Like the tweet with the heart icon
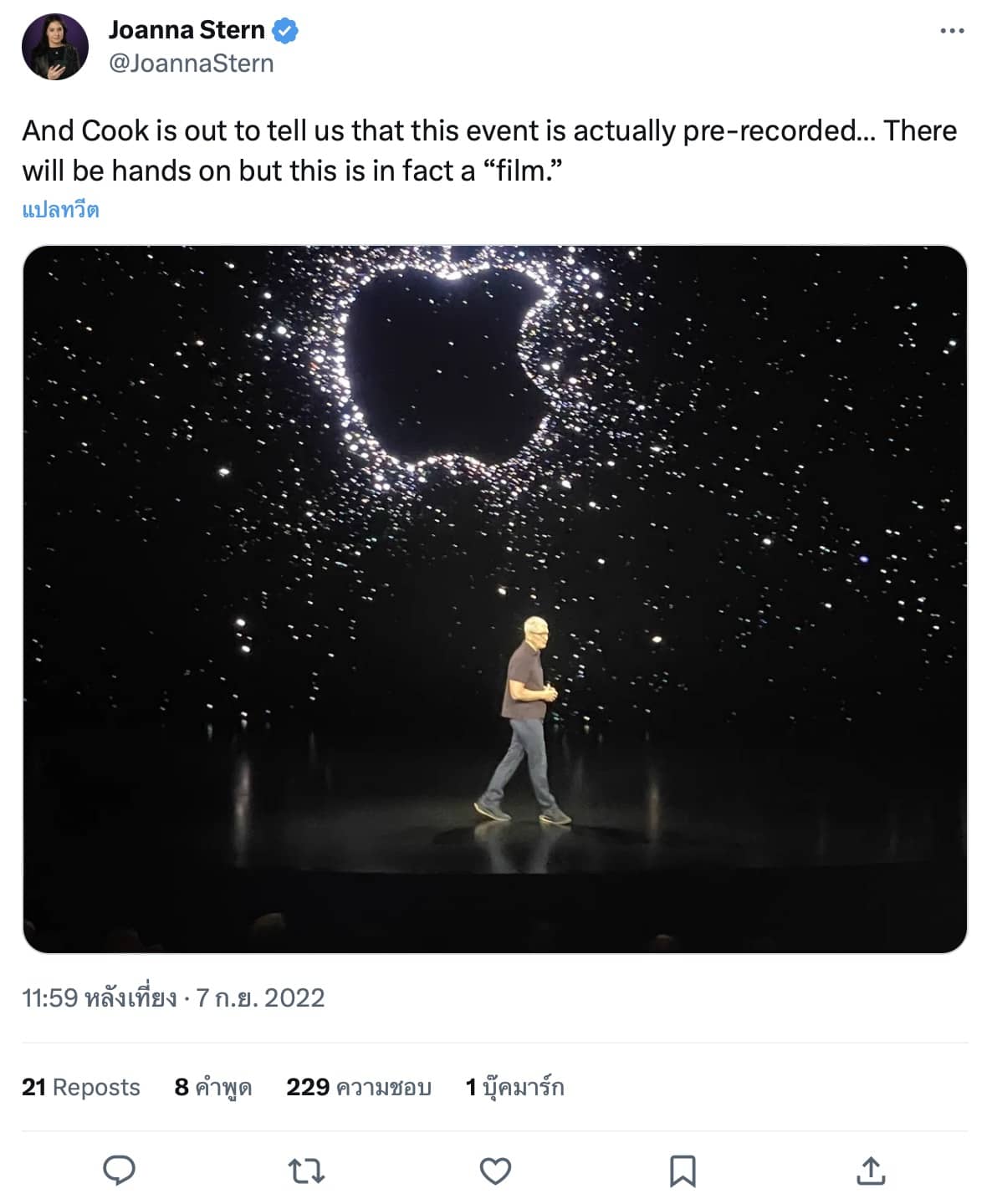 [495, 1171]
